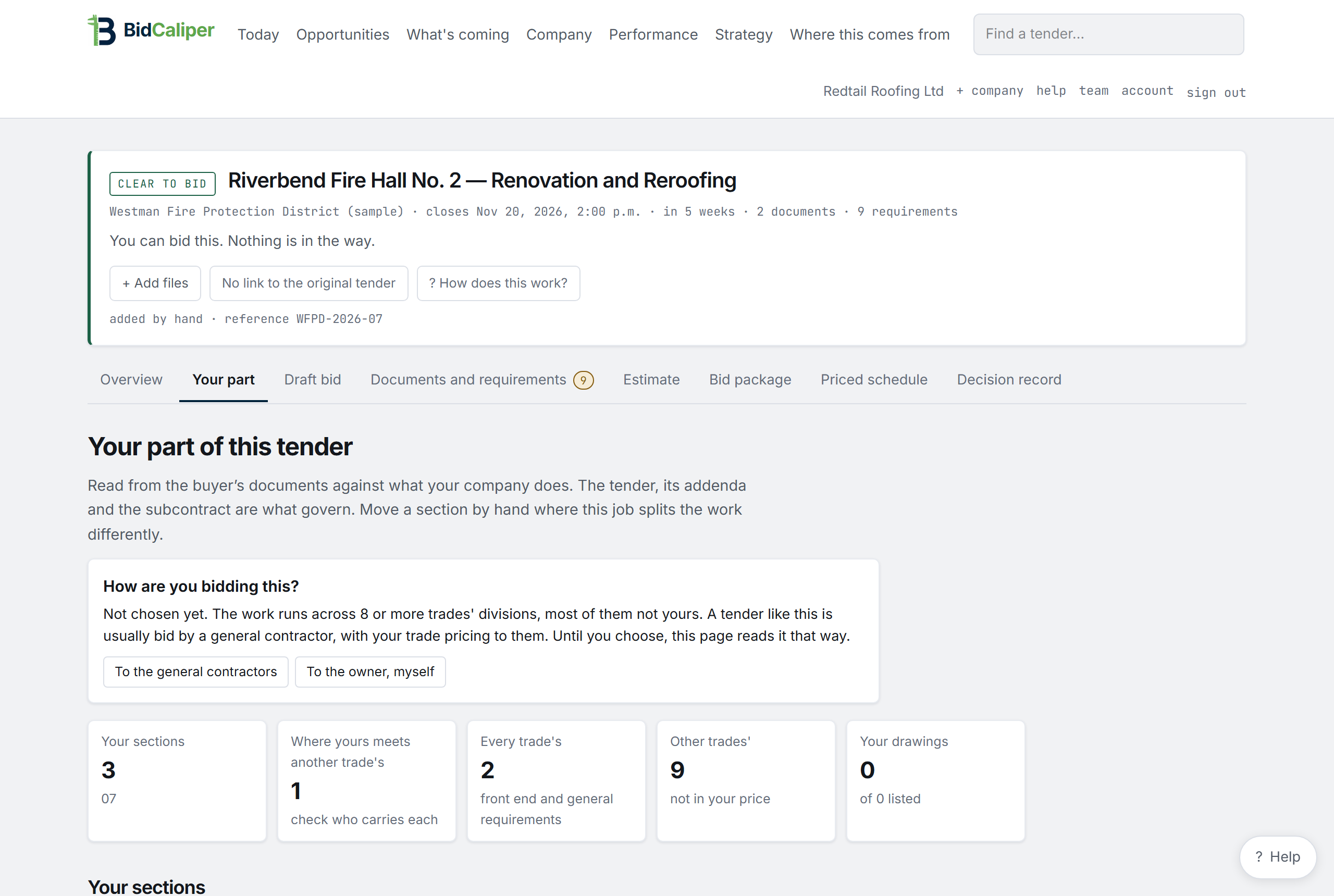Choose 'To the general contractors' option
This screenshot has height=896, width=1334.
tap(195, 671)
